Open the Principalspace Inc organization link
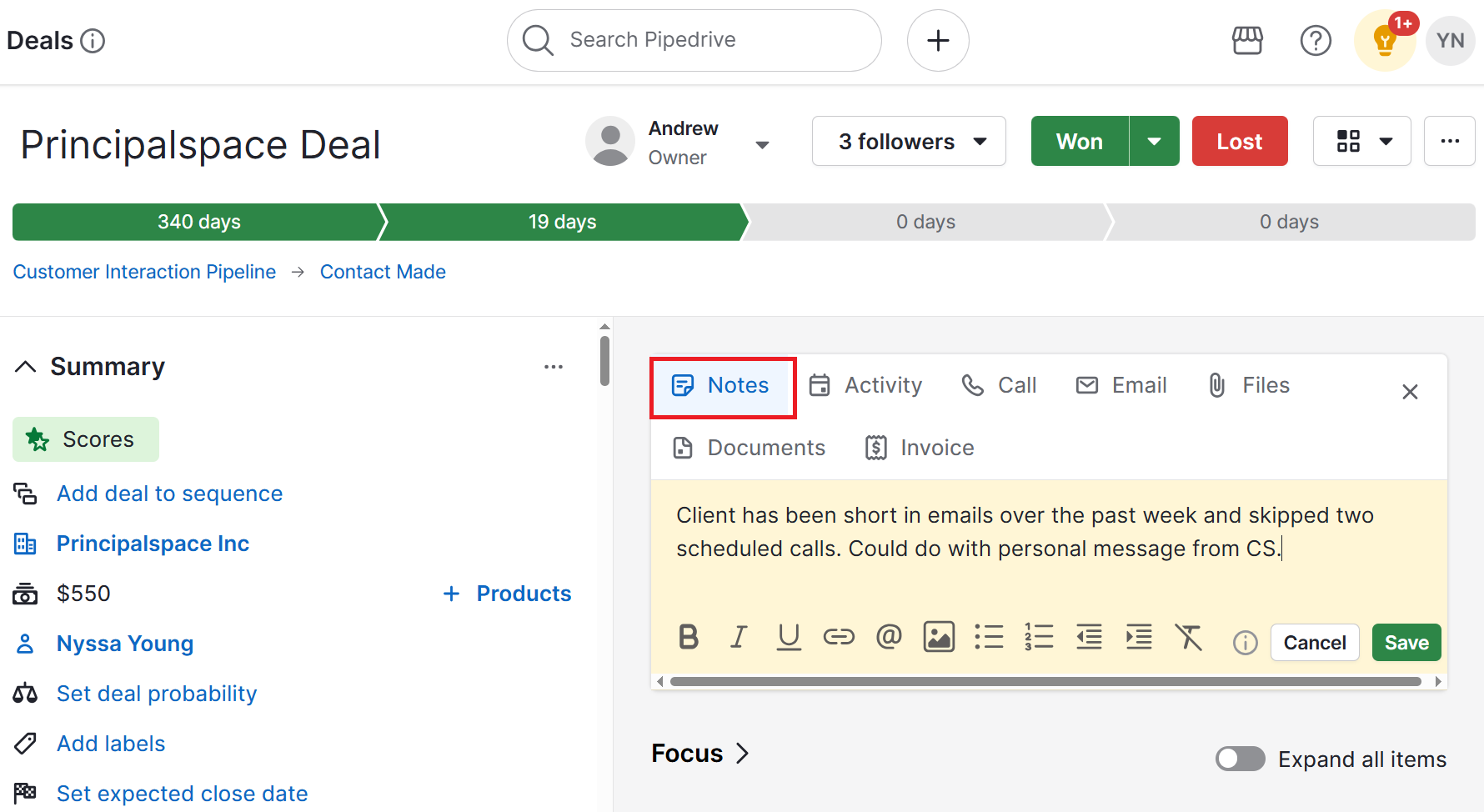 click(x=153, y=543)
